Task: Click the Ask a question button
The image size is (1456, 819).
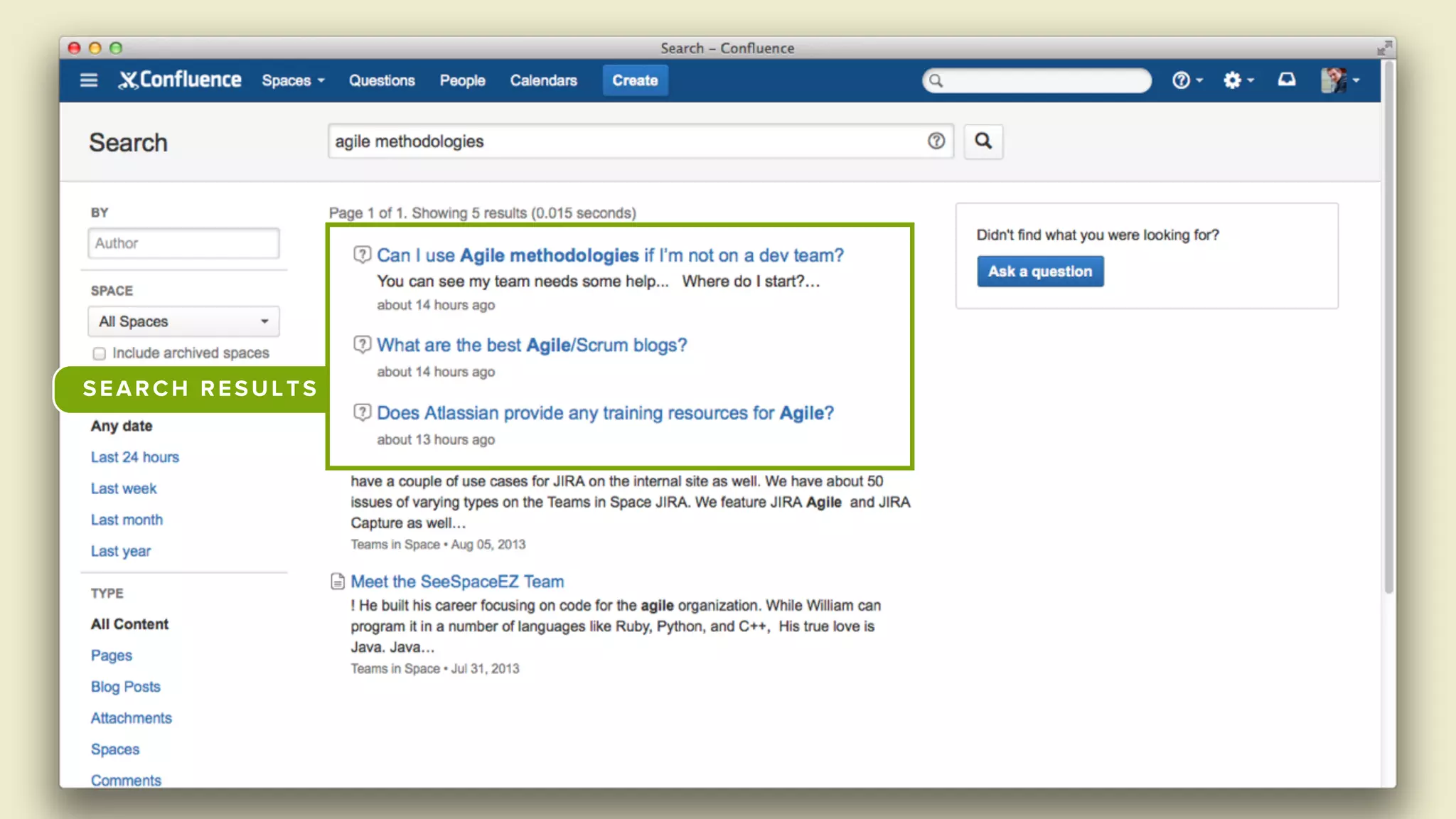Action: point(1039,272)
